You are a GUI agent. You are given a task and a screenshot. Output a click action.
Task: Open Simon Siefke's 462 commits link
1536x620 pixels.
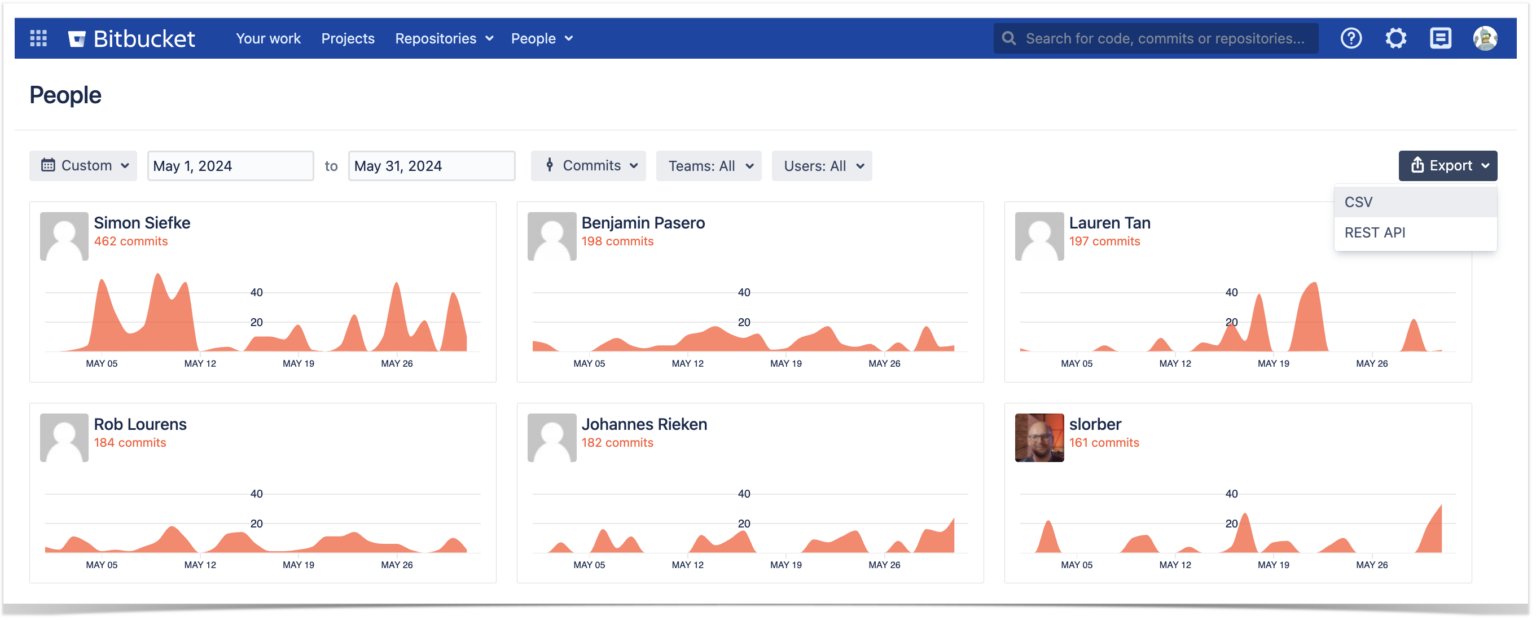click(130, 241)
